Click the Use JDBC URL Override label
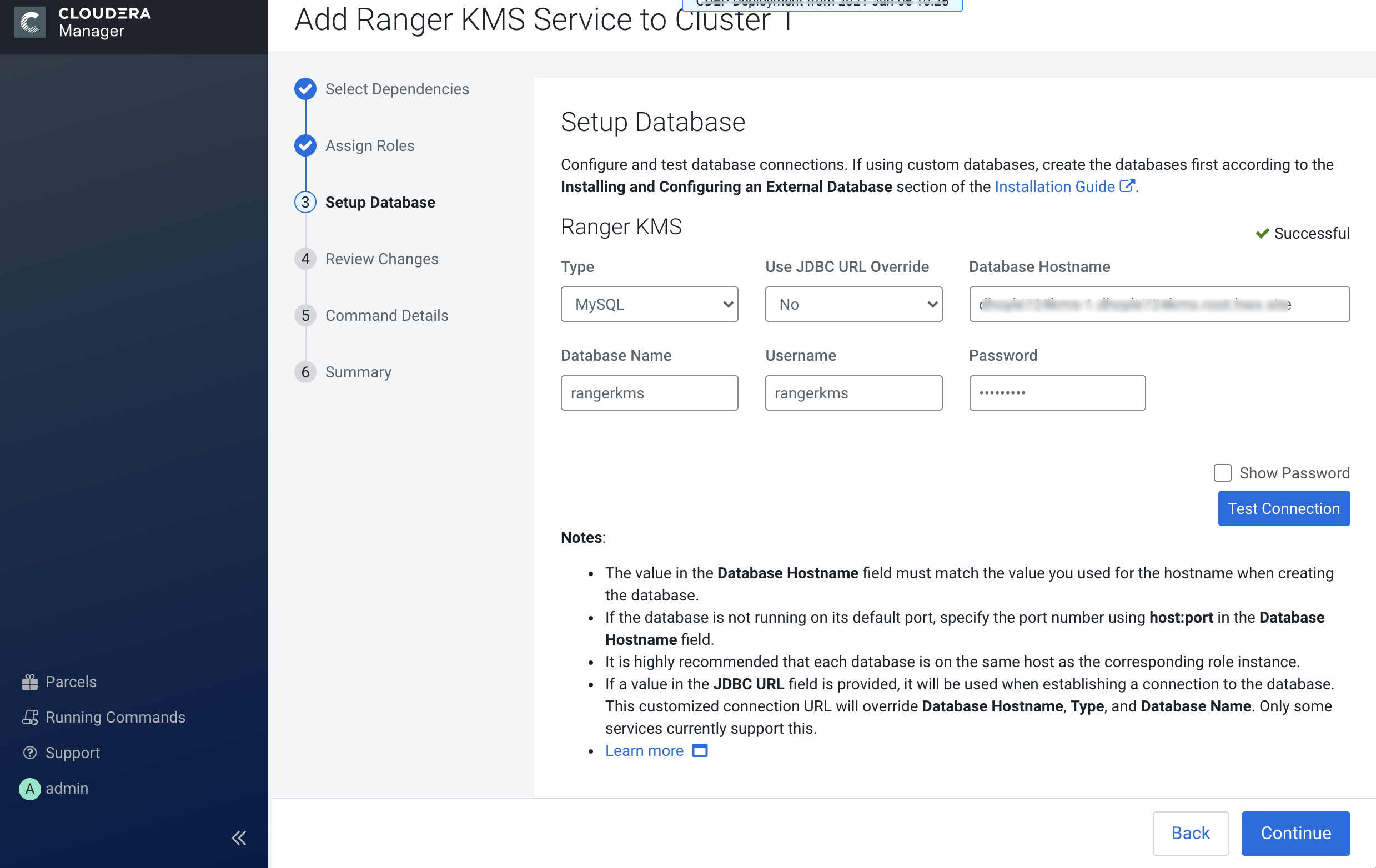The height and width of the screenshot is (868, 1376). (847, 267)
